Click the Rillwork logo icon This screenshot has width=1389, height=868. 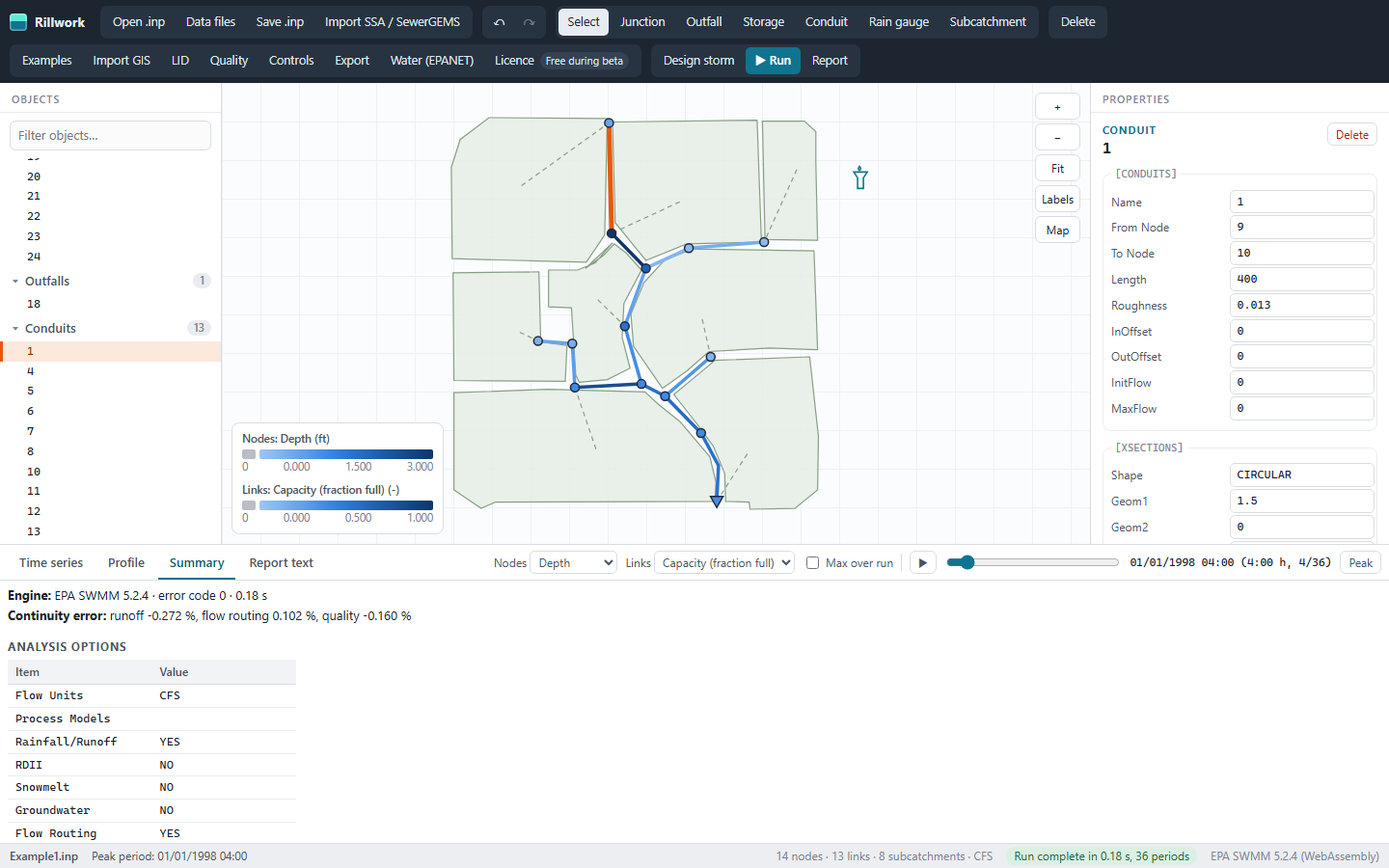tap(18, 21)
